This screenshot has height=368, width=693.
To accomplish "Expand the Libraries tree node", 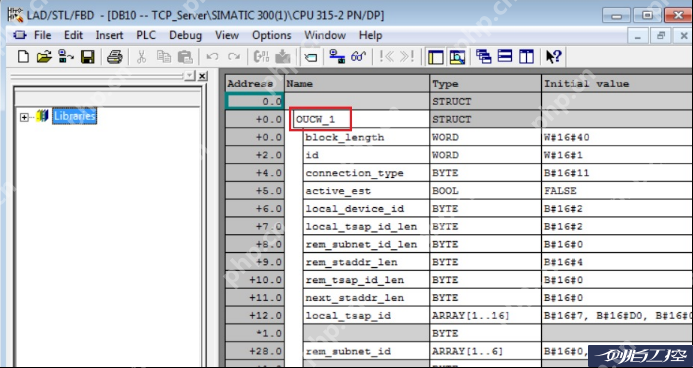I will tap(24, 117).
